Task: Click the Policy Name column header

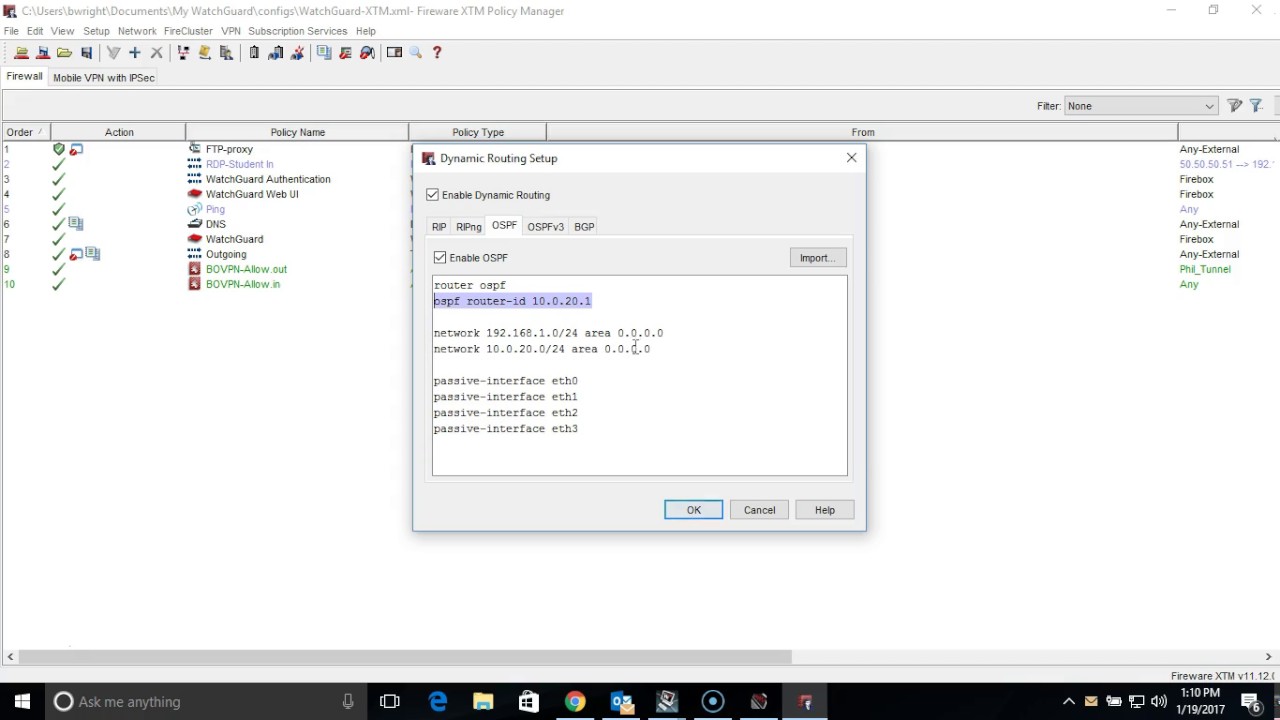Action: pyautogui.click(x=297, y=132)
